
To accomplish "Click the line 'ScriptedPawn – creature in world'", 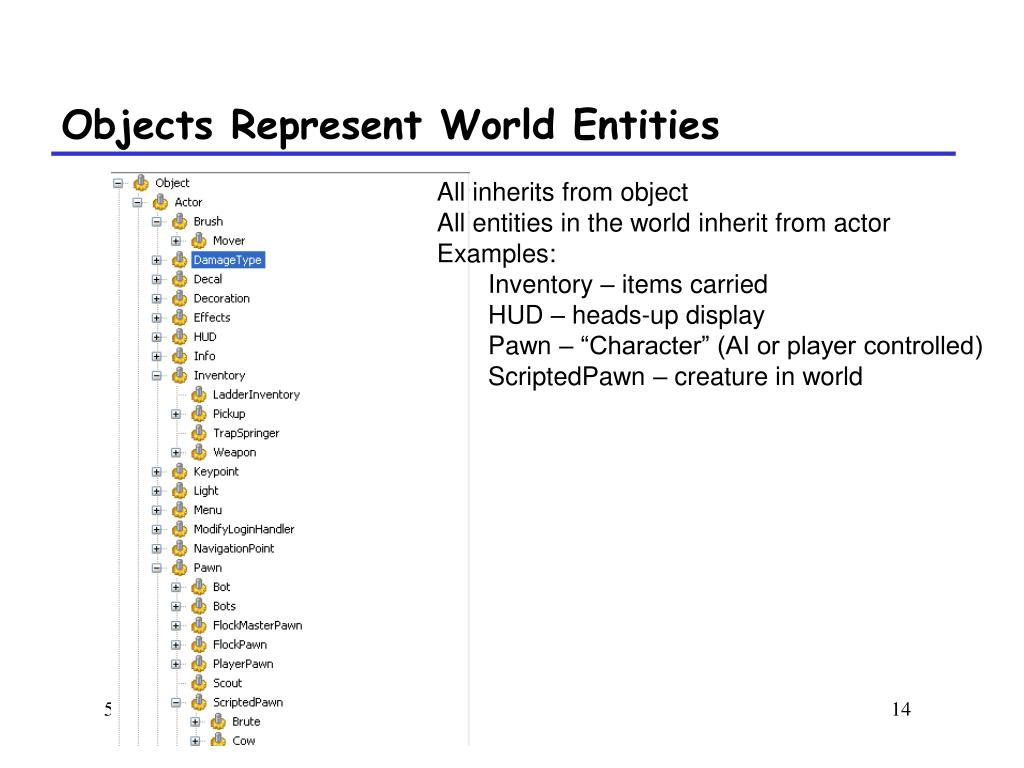I will 675,377.
